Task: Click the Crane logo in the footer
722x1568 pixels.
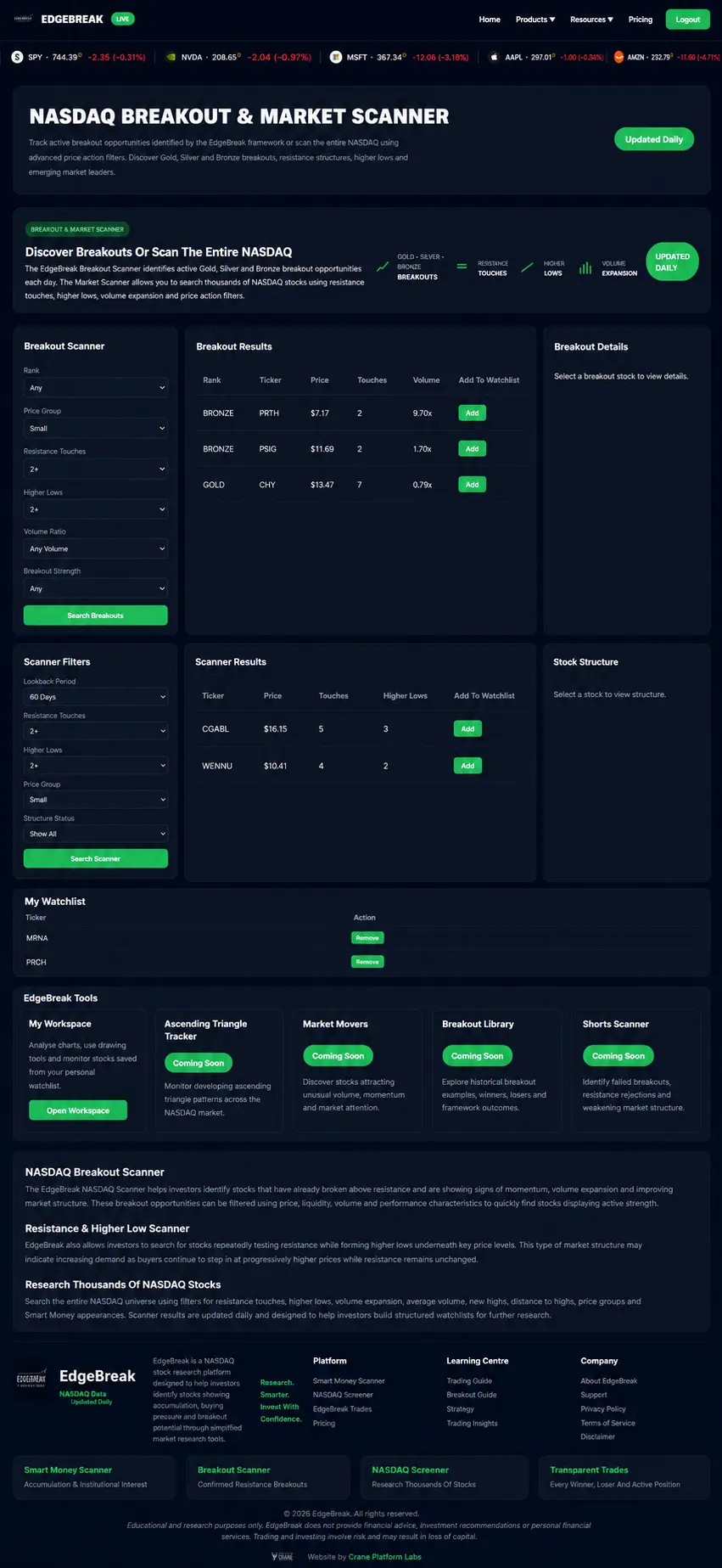Action: [283, 1557]
